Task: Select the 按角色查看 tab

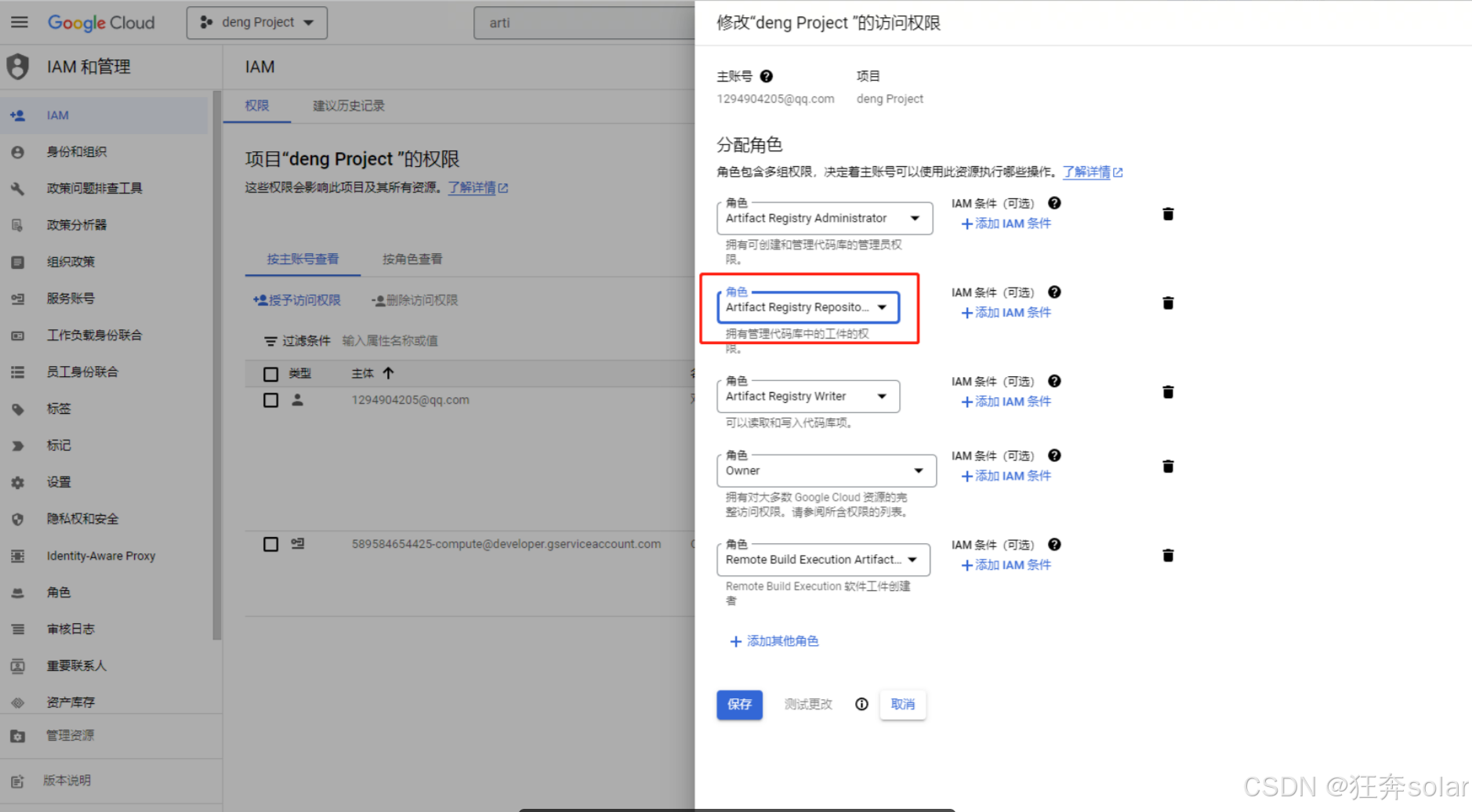Action: pos(412,259)
